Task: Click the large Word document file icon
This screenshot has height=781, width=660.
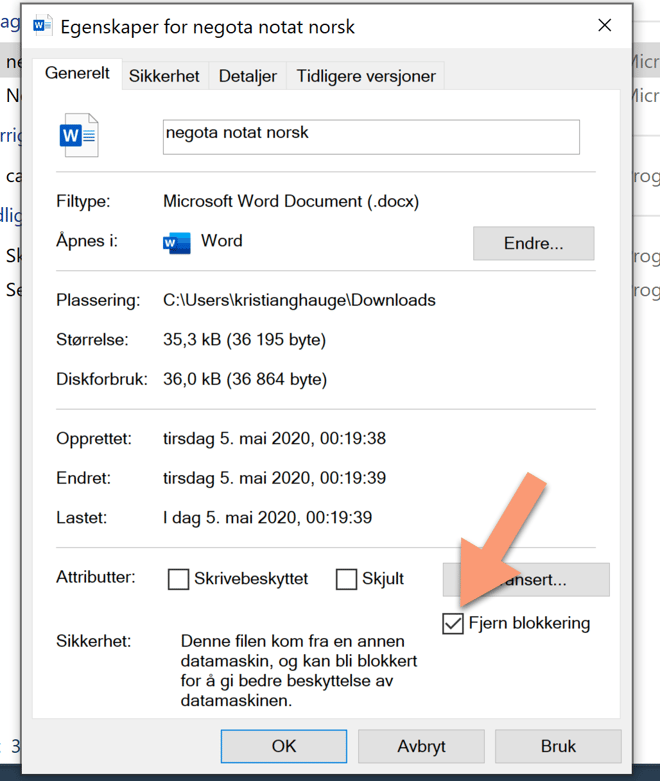Action: (79, 135)
